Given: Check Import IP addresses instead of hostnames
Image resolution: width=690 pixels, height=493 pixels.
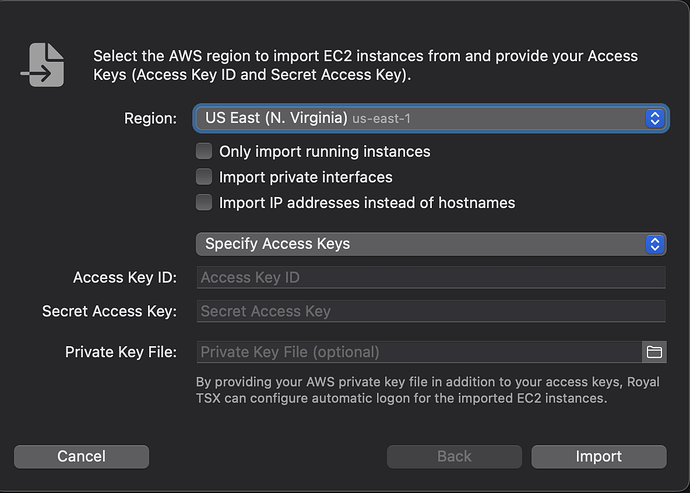Looking at the screenshot, I should point(204,202).
